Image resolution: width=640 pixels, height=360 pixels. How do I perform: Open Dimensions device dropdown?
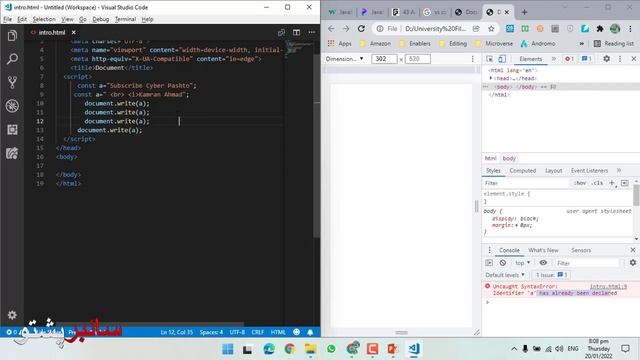[344, 59]
